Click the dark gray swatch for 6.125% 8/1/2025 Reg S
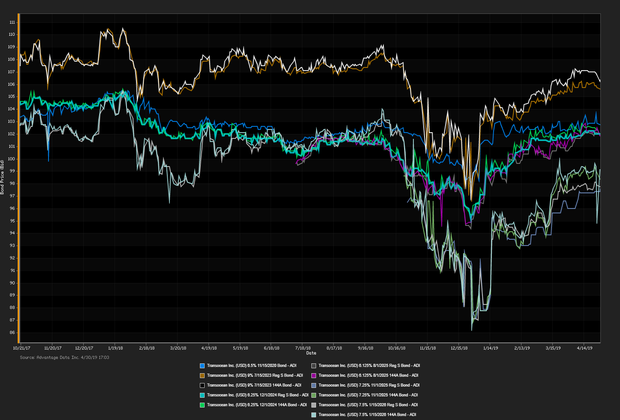 tap(314, 366)
